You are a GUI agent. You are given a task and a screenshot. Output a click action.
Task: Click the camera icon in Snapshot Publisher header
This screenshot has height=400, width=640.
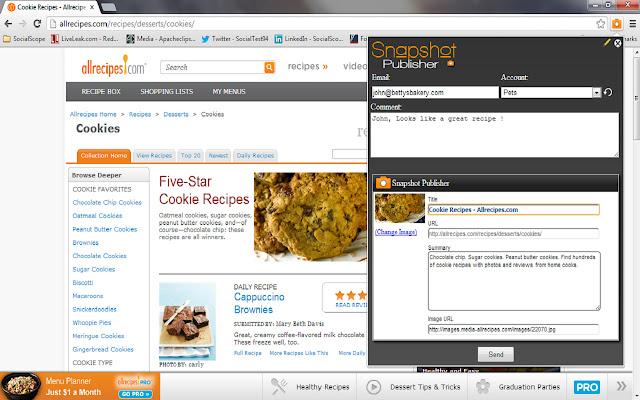(382, 183)
